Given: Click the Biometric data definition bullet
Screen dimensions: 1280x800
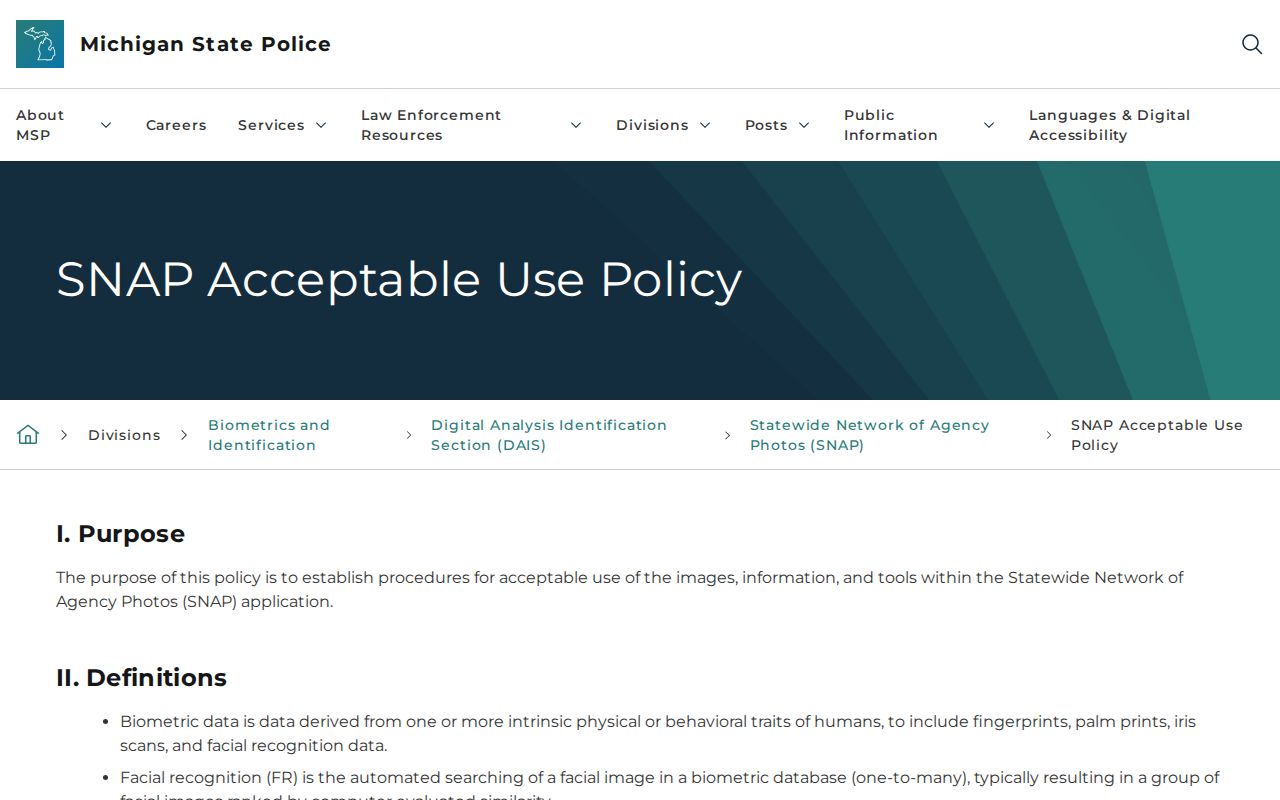Looking at the screenshot, I should coord(658,733).
